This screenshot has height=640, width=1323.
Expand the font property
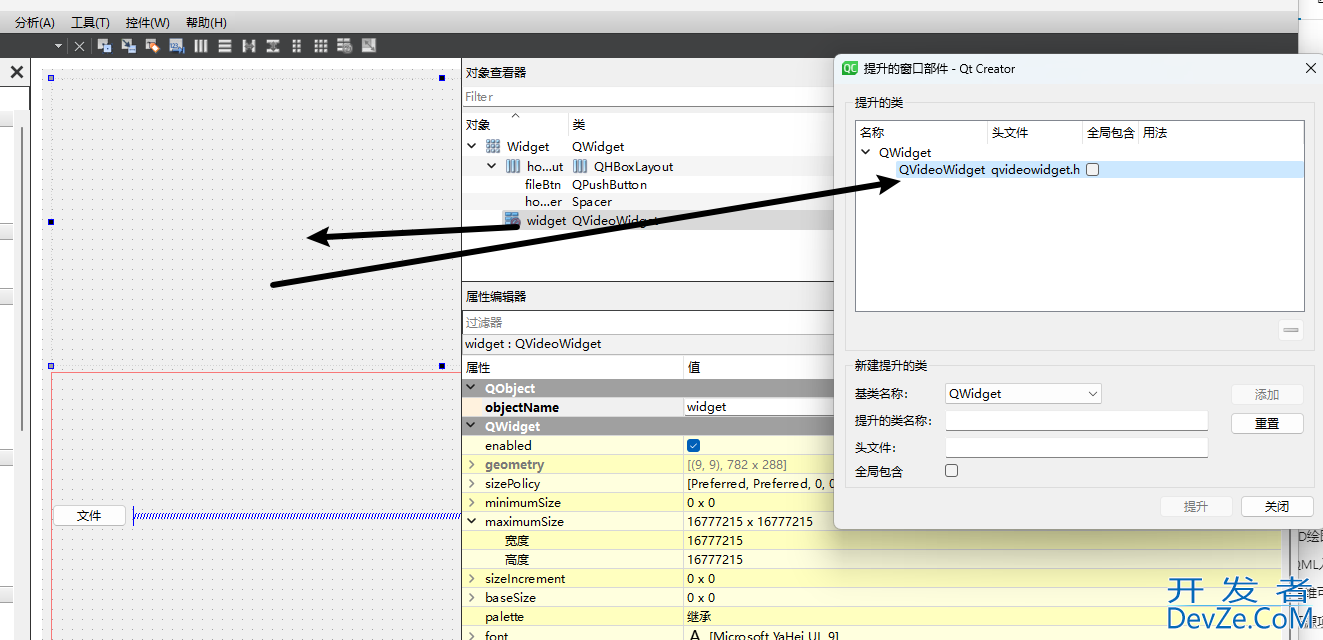pos(472,636)
